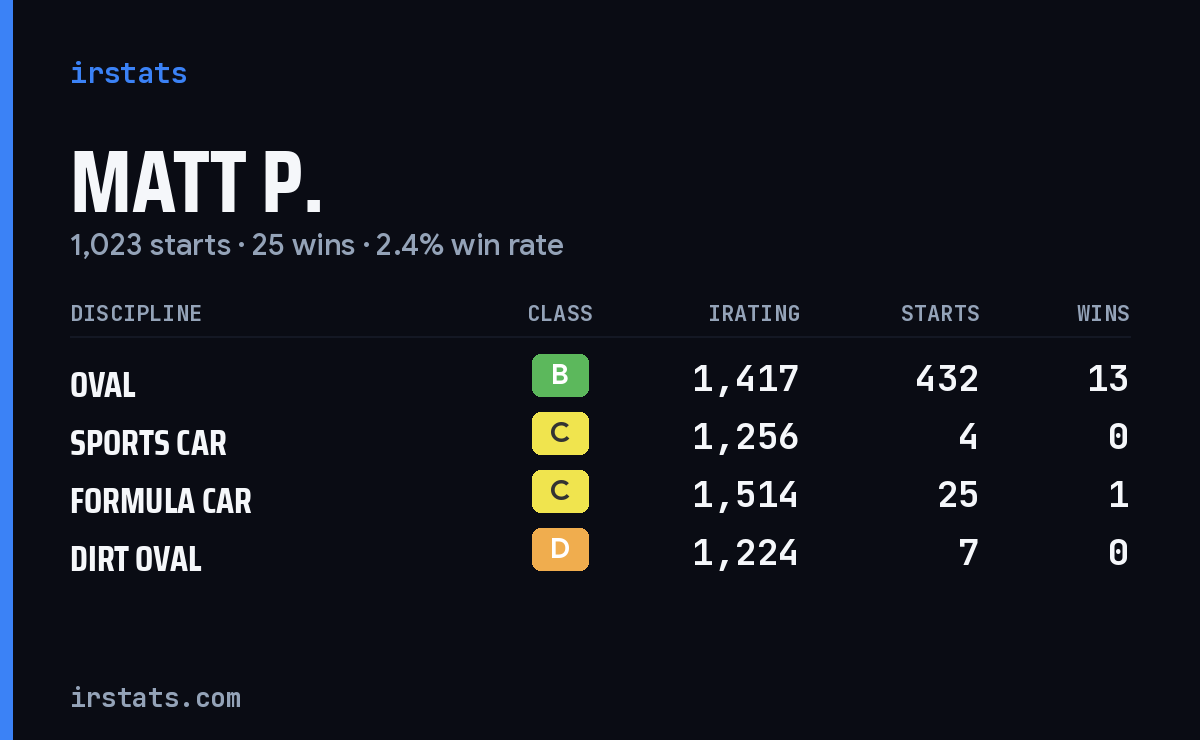Select the SPORTS CAR discipline row

click(x=600, y=437)
